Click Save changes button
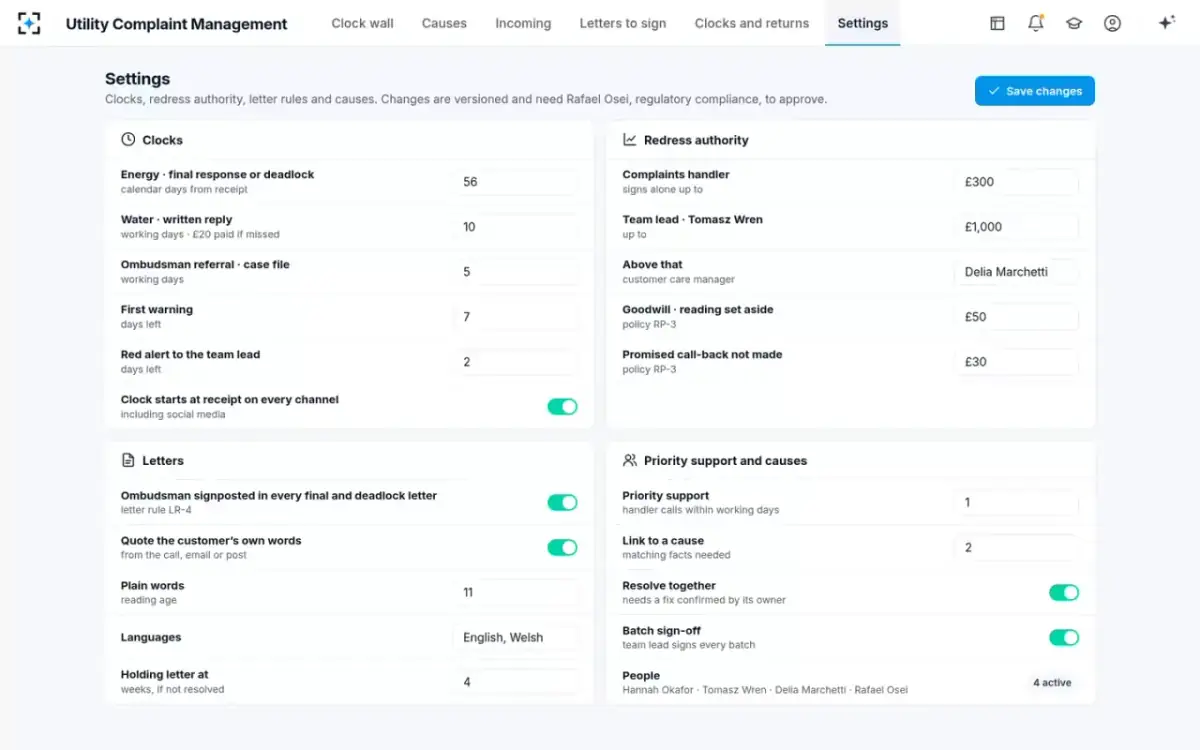The image size is (1200, 750). coord(1035,91)
